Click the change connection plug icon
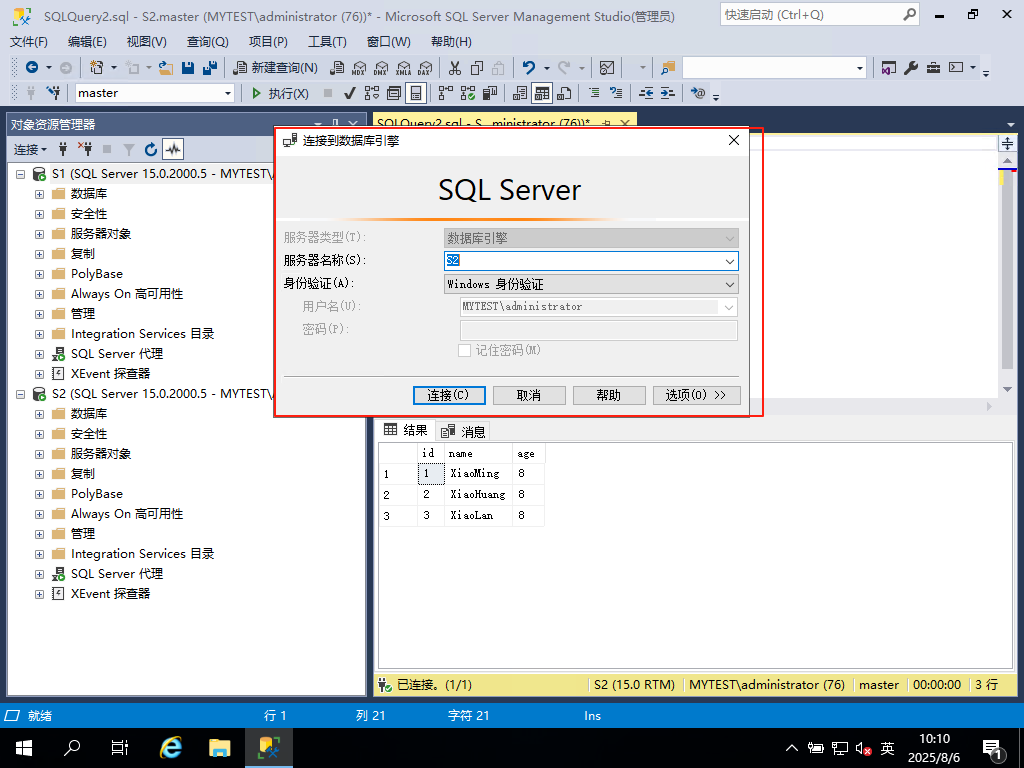Viewport: 1024px width, 768px height. [x=53, y=93]
